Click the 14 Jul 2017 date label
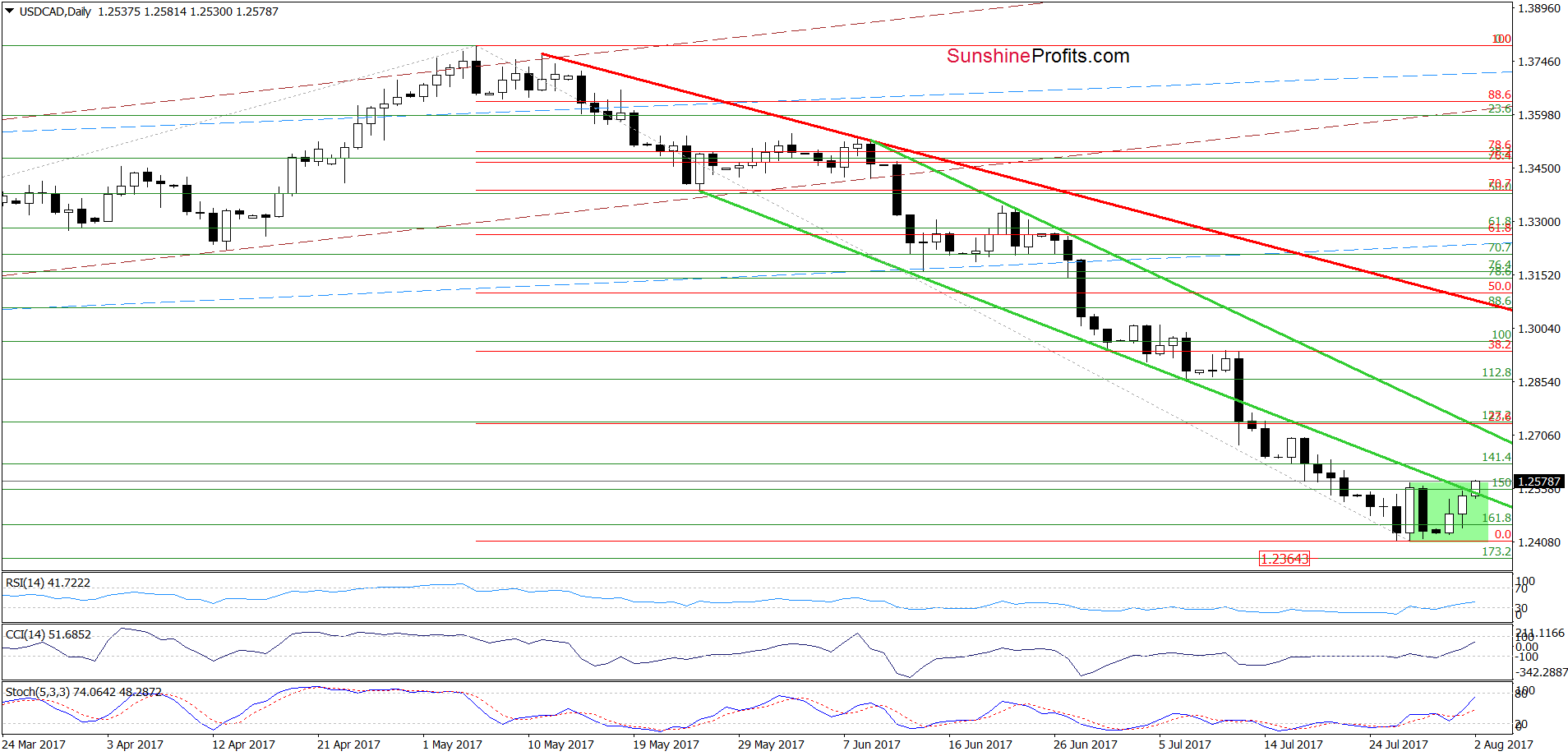The image size is (1568, 756). coord(1294,744)
